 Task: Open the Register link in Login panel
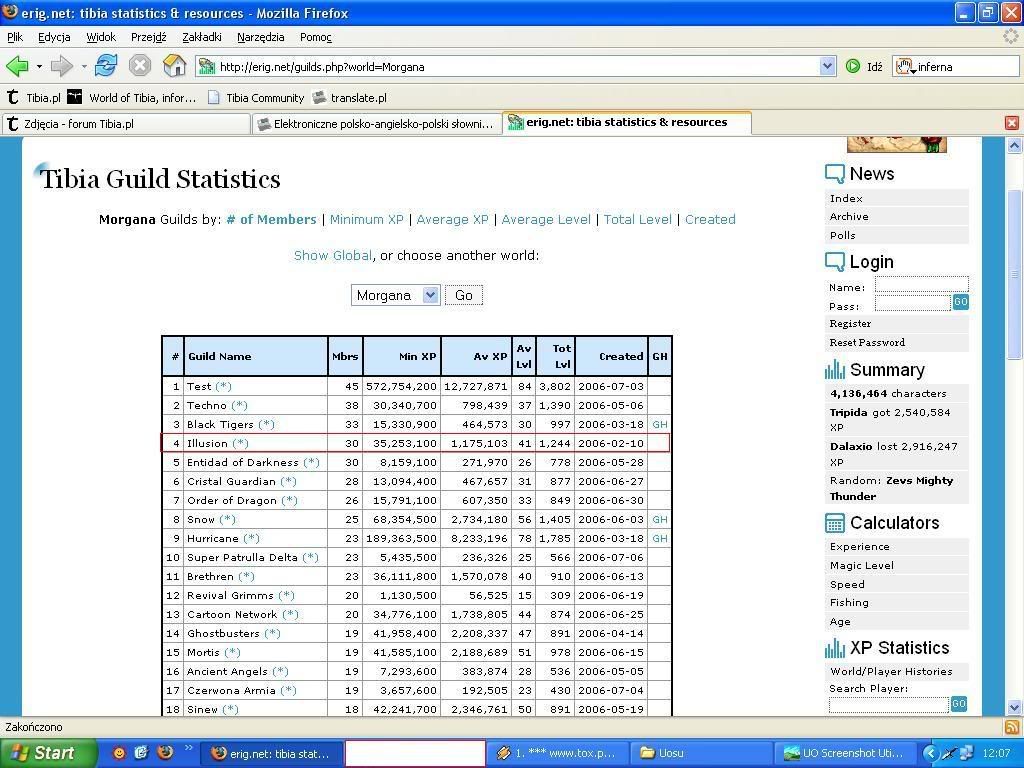pyautogui.click(x=850, y=323)
